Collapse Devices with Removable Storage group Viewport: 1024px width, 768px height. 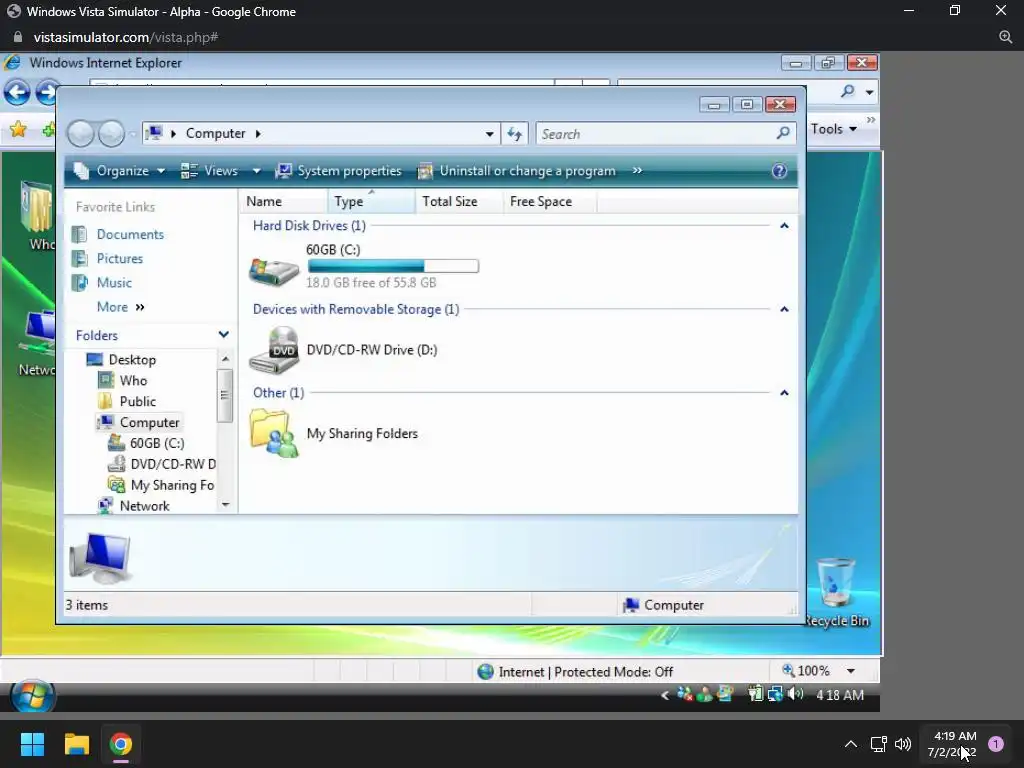pyautogui.click(x=784, y=310)
